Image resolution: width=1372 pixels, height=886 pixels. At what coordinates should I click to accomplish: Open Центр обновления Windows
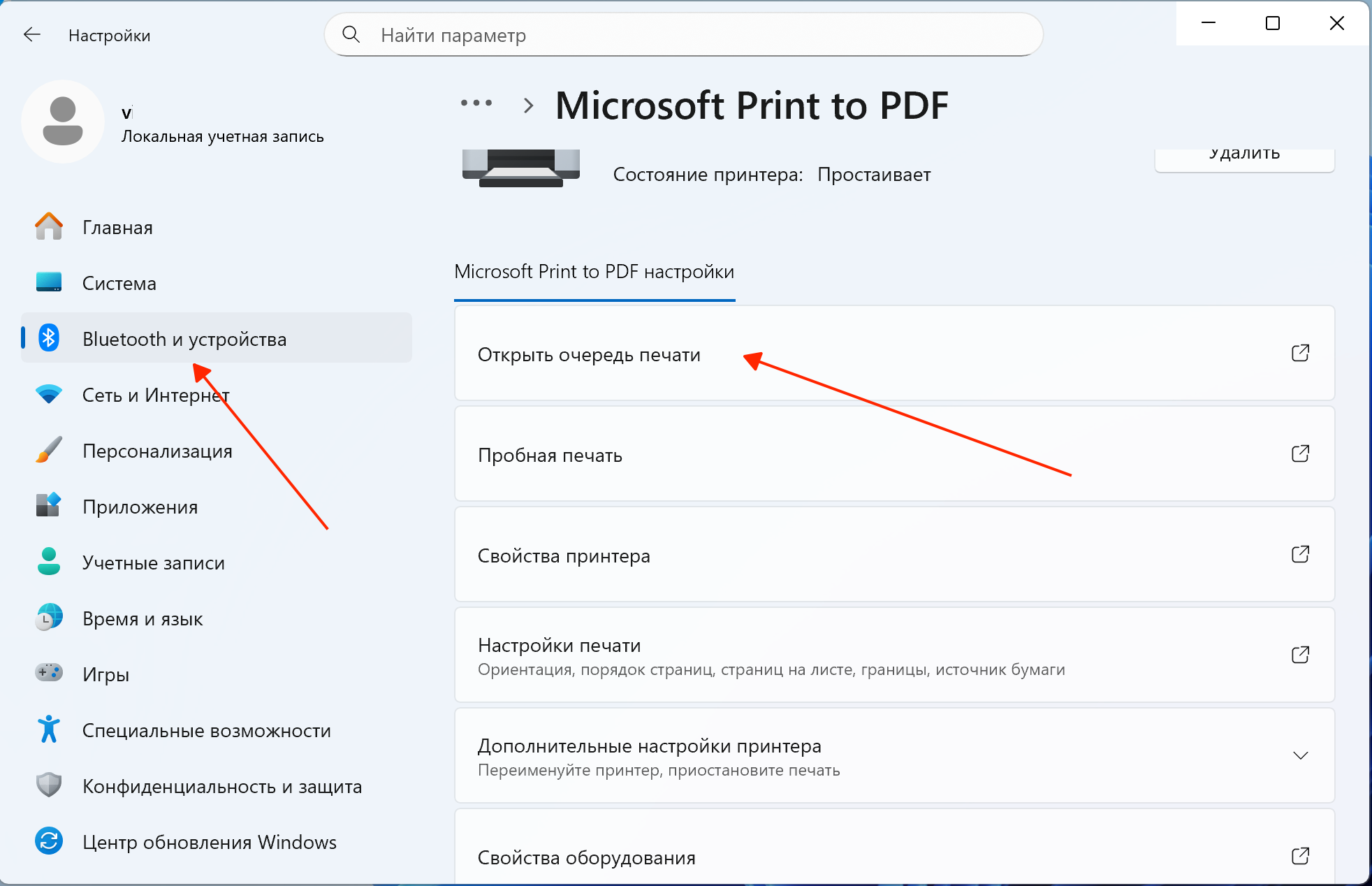click(217, 842)
